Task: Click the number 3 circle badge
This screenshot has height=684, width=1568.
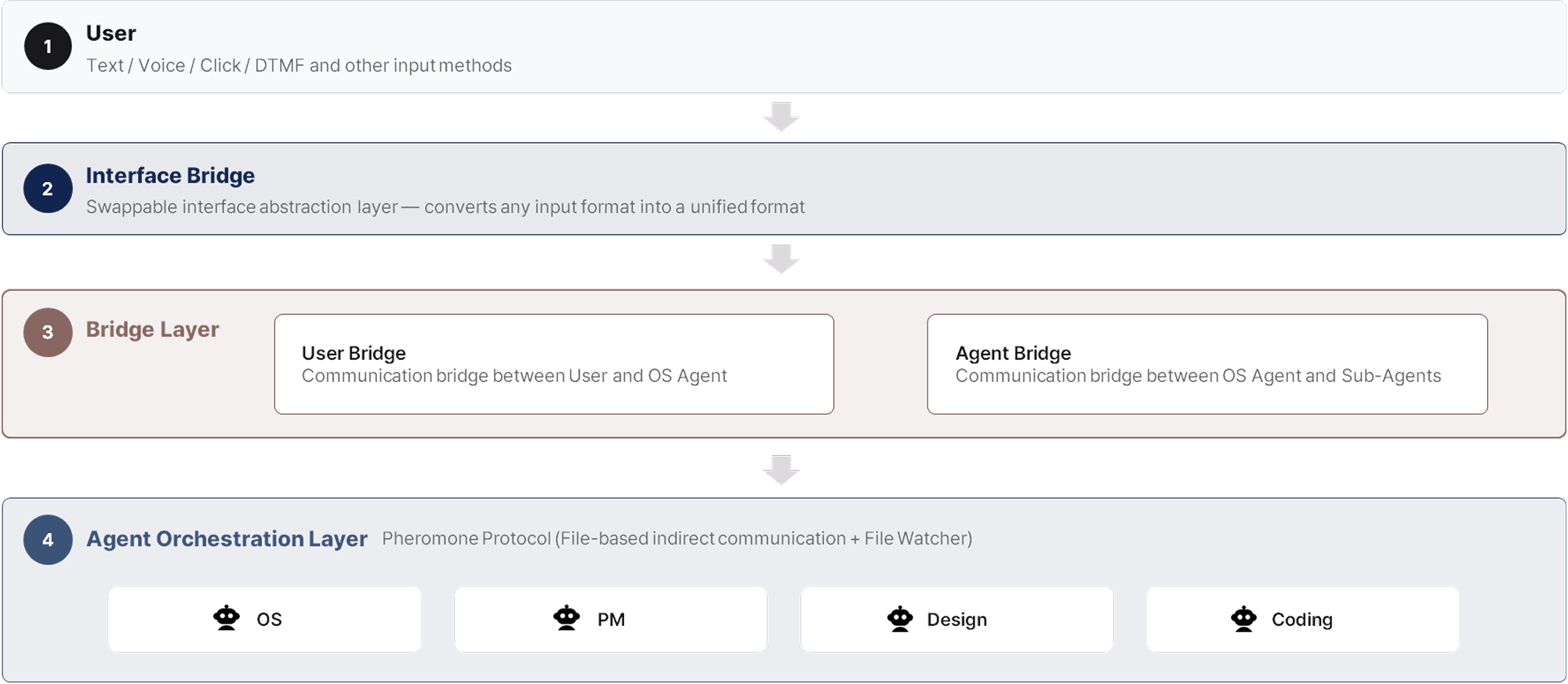Action: point(48,333)
